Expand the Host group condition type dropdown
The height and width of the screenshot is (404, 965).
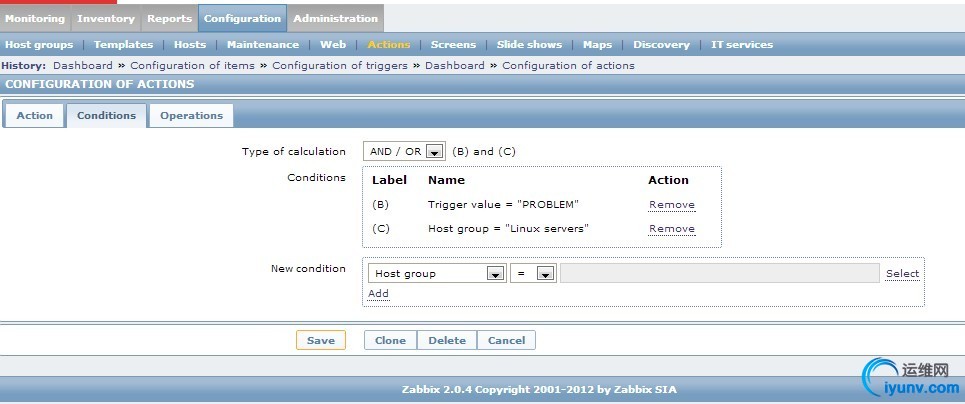tap(437, 274)
